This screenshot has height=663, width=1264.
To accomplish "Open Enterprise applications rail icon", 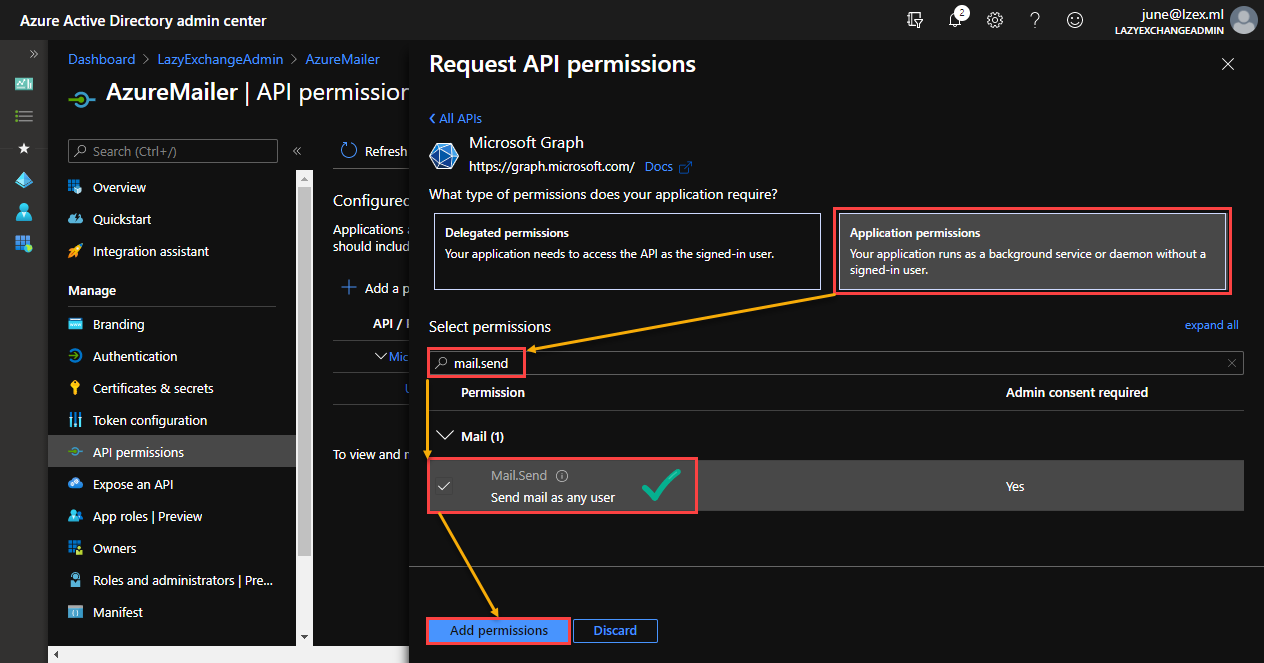I will pos(24,243).
